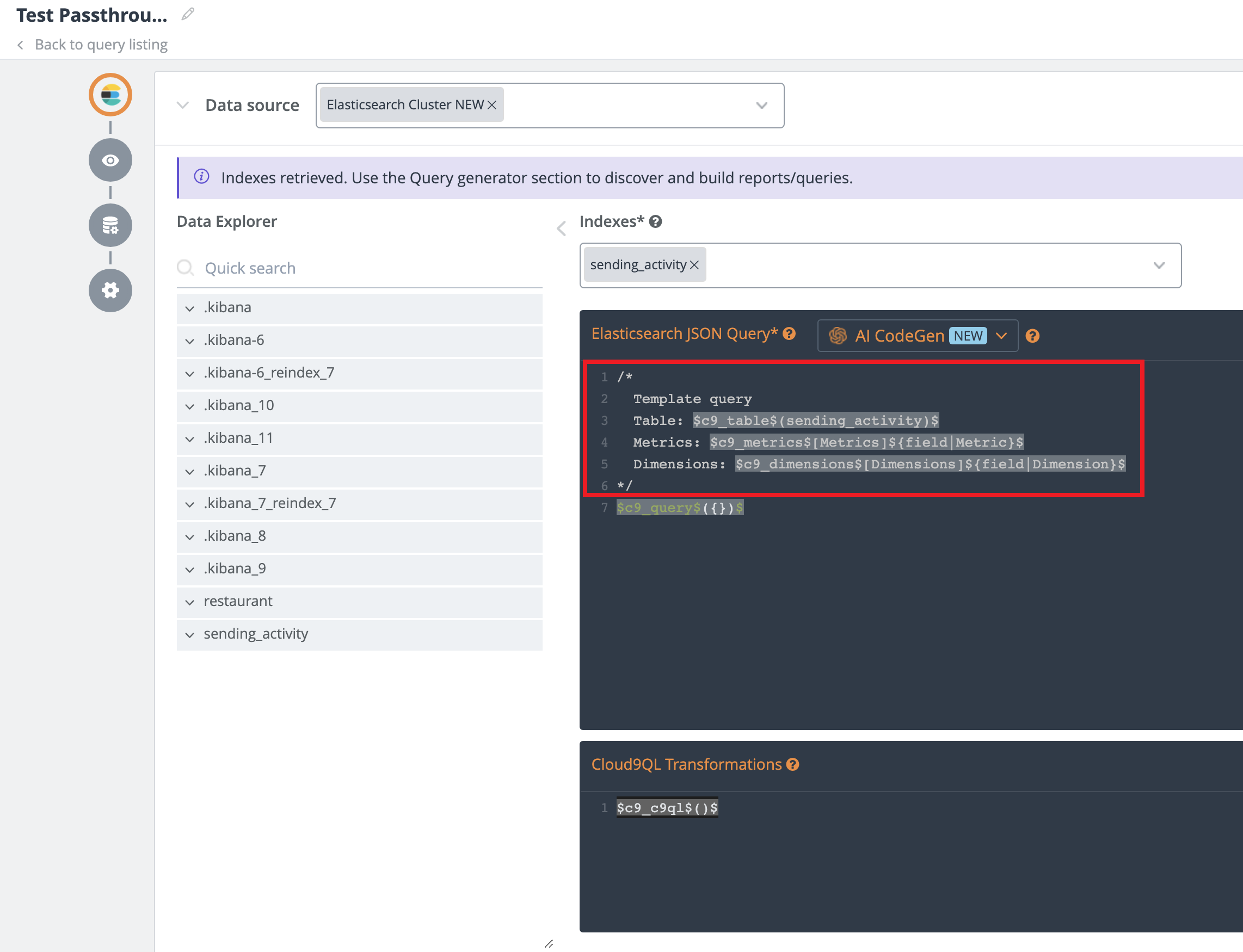1243x952 pixels.
Task: Open the Indexes dropdown arrow
Action: (1159, 265)
